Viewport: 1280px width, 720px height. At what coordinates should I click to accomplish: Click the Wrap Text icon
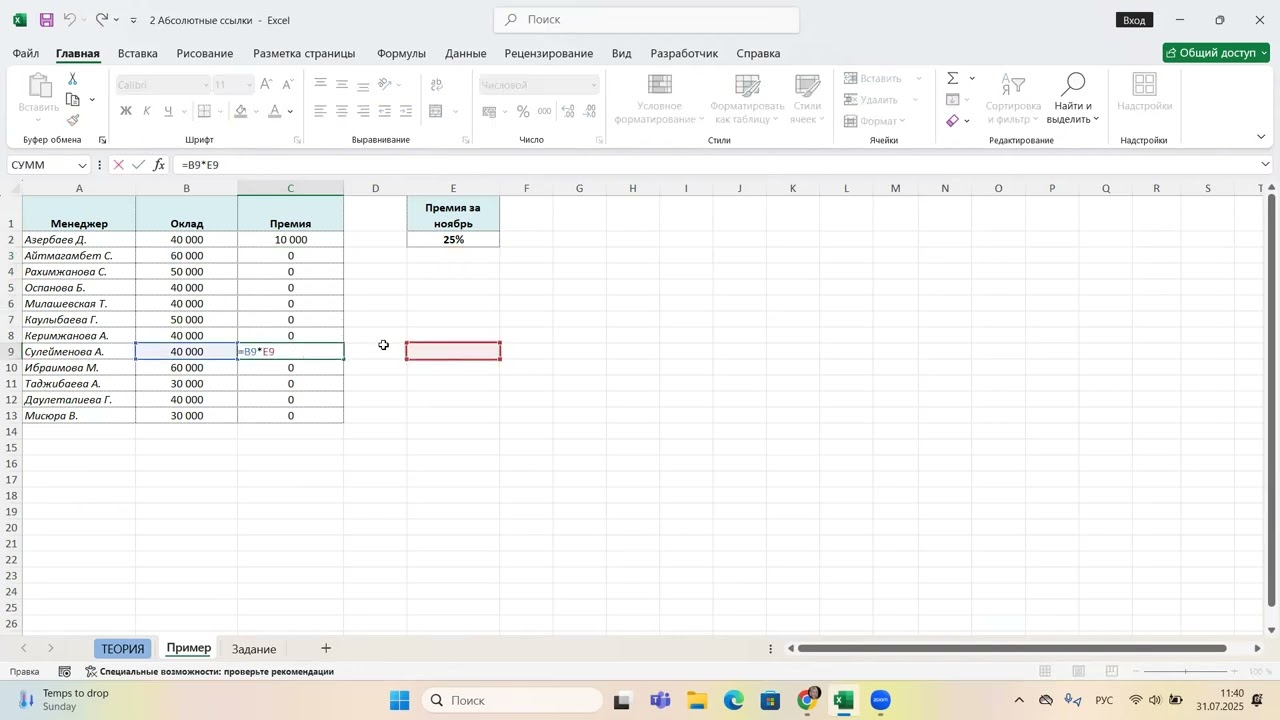[436, 85]
